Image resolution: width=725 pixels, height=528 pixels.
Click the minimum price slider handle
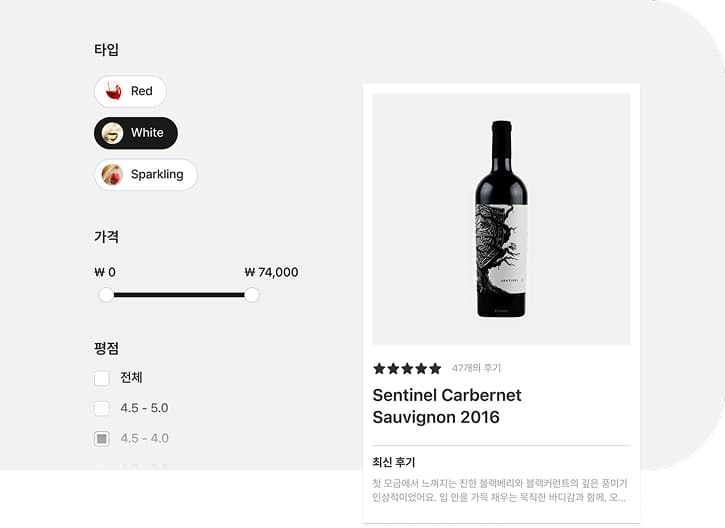(x=106, y=295)
